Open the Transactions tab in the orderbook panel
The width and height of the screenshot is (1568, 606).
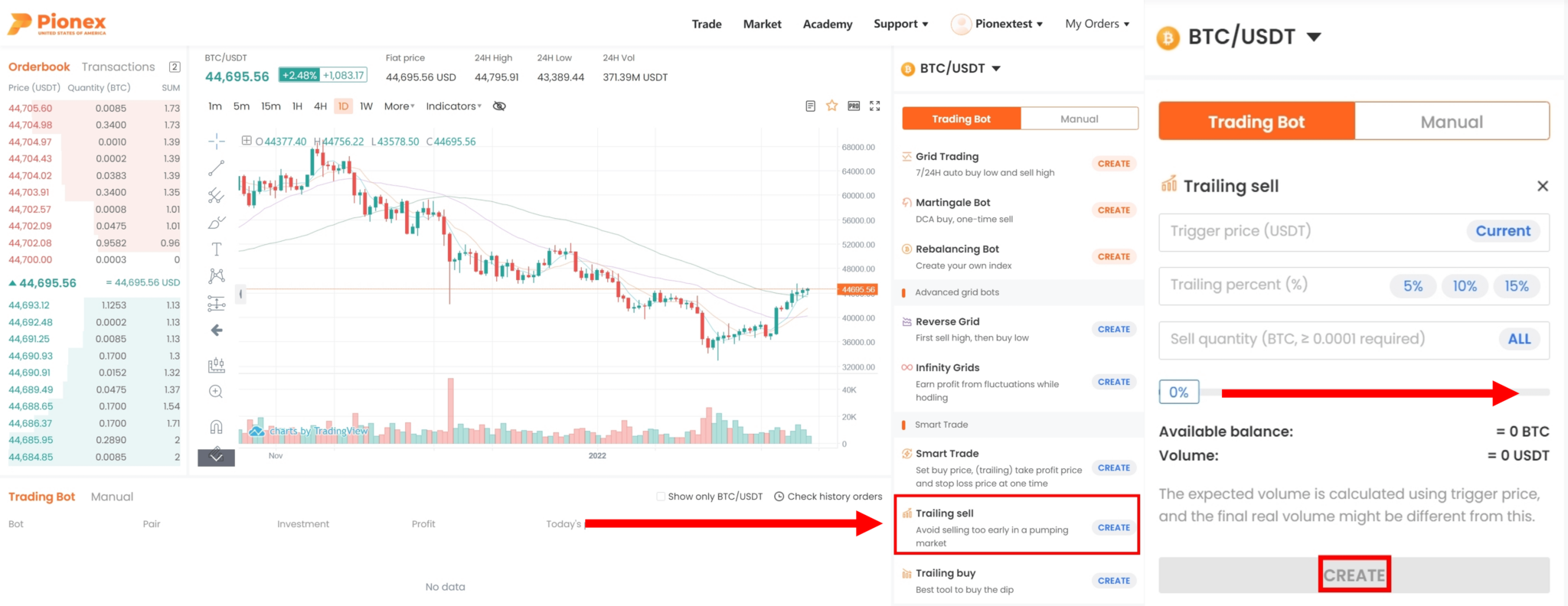(x=117, y=67)
